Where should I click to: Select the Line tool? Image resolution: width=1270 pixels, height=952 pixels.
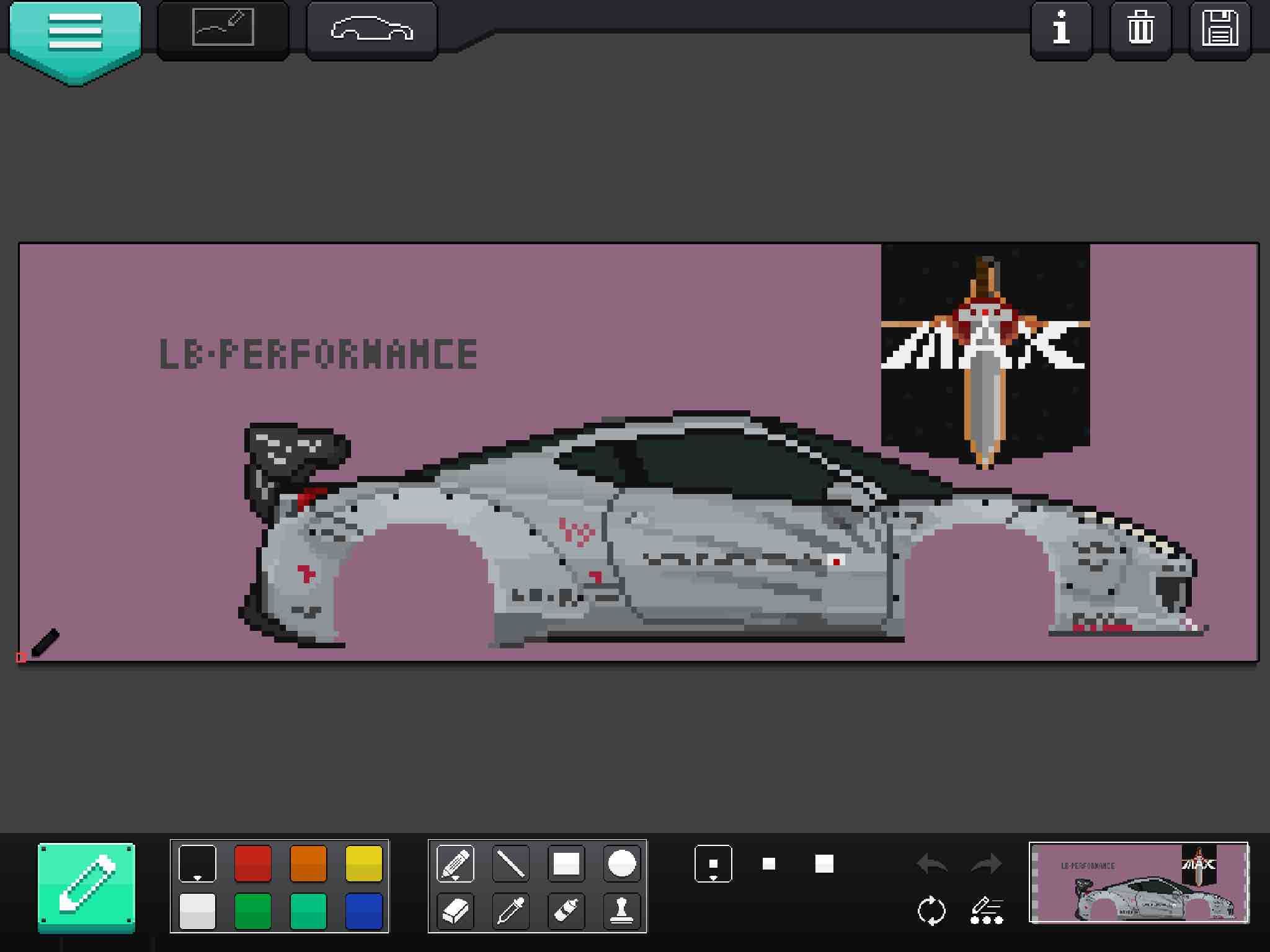pyautogui.click(x=511, y=863)
